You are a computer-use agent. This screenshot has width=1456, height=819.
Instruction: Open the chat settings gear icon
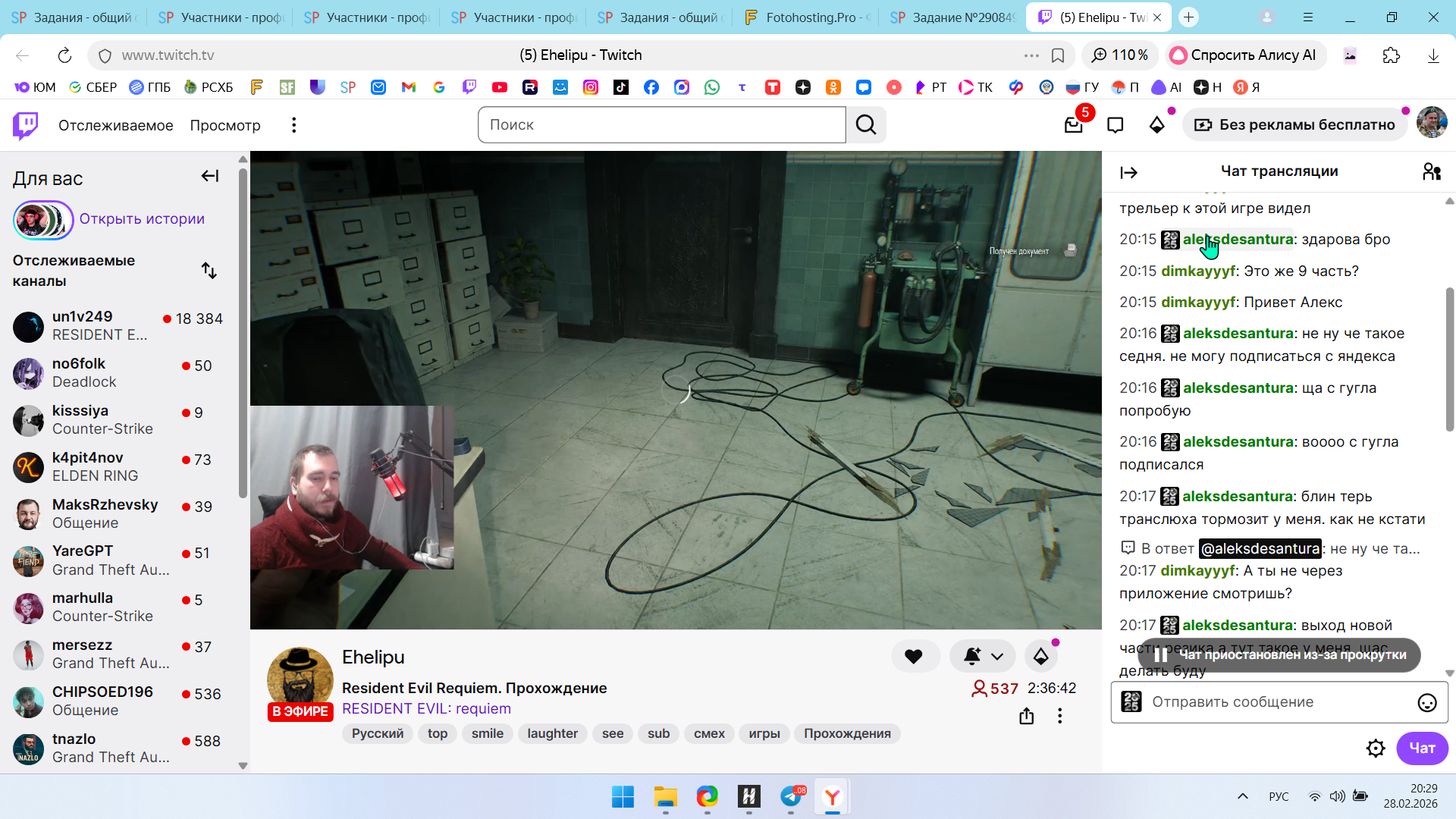(x=1375, y=748)
